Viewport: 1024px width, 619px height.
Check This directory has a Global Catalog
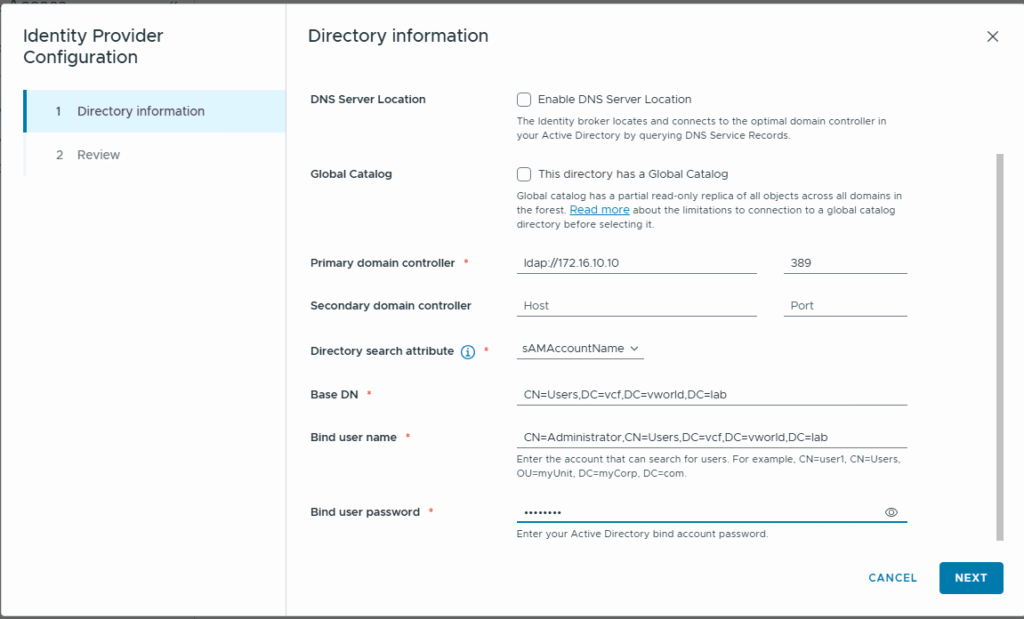tap(524, 174)
